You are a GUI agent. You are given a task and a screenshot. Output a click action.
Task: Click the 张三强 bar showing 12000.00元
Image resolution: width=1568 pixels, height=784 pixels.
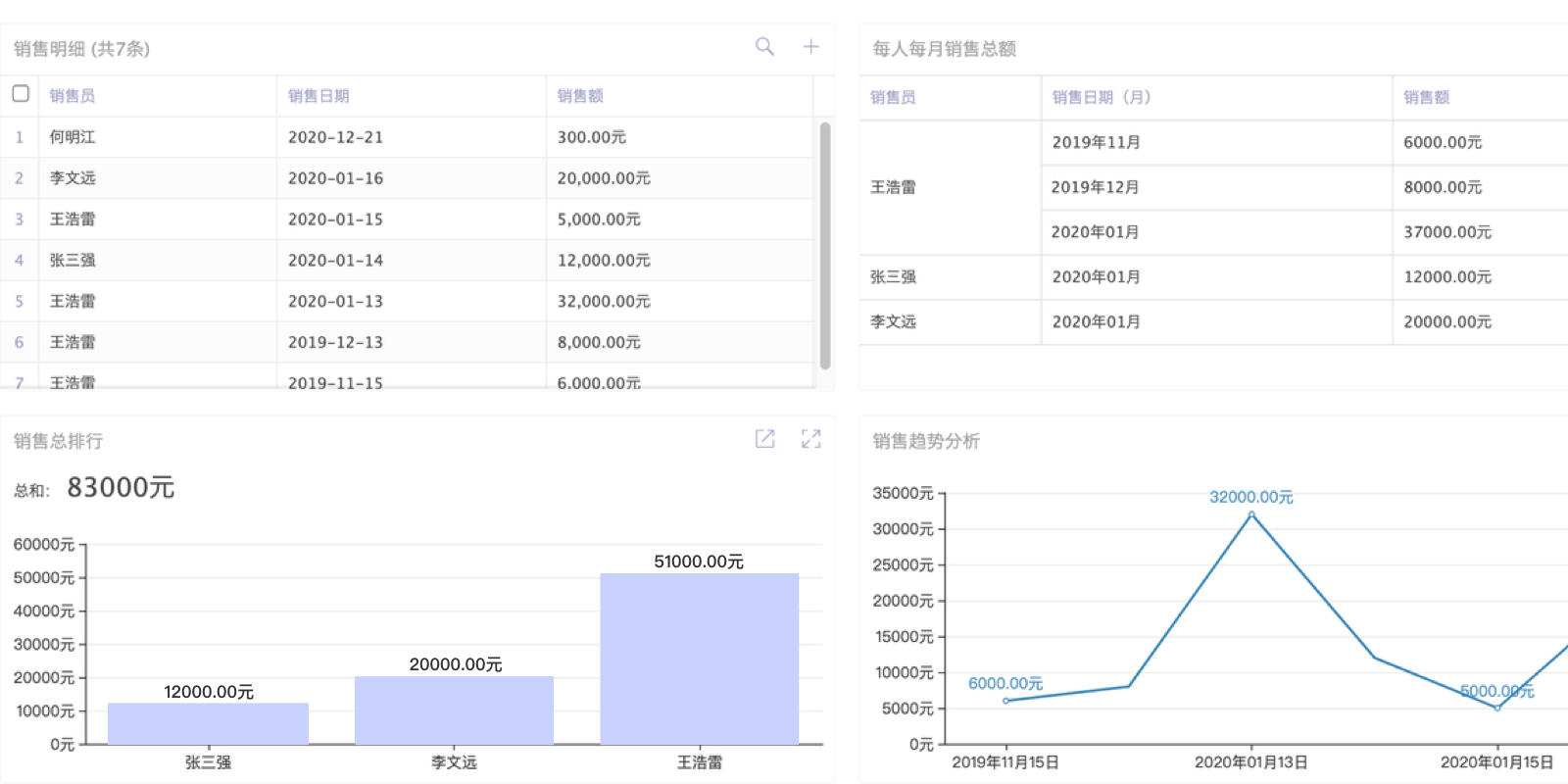tap(208, 723)
